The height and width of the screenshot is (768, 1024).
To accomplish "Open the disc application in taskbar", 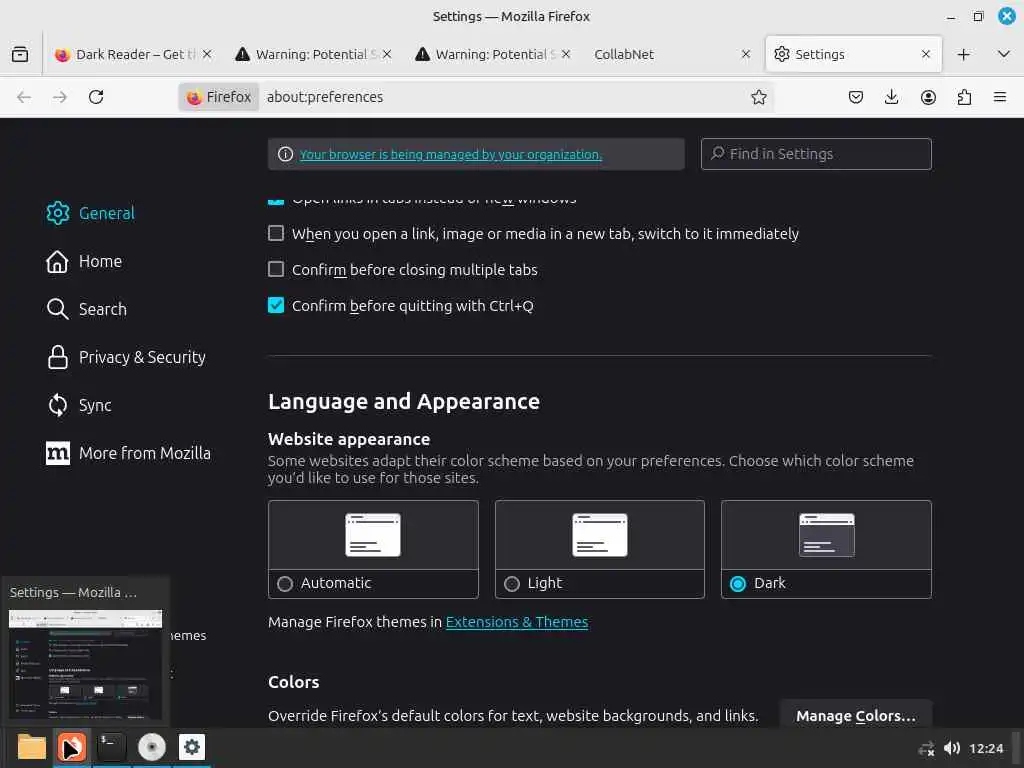I will click(152, 747).
